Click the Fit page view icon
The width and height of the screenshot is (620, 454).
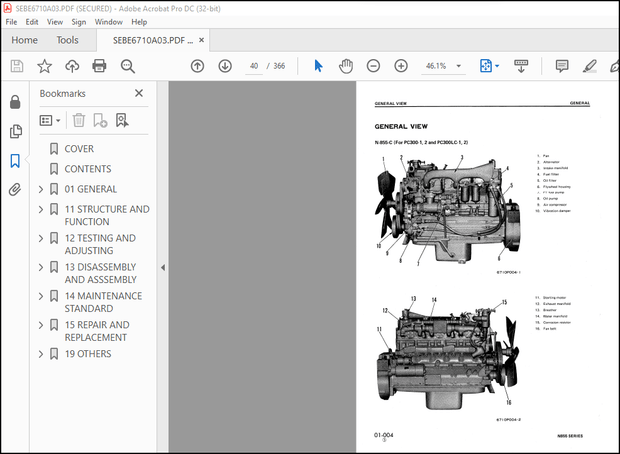[486, 66]
